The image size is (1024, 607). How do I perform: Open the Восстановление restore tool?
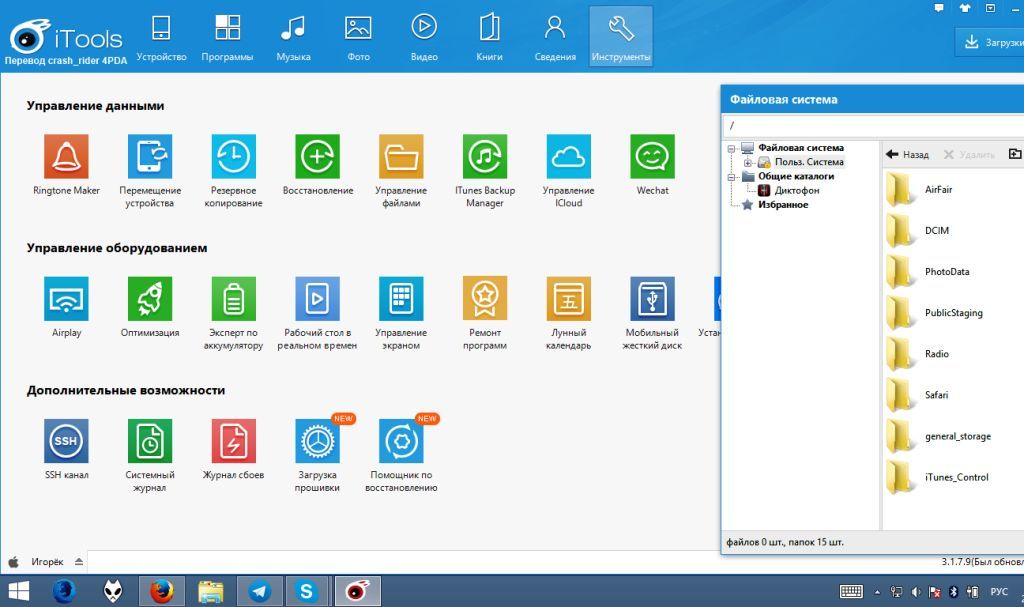point(317,157)
